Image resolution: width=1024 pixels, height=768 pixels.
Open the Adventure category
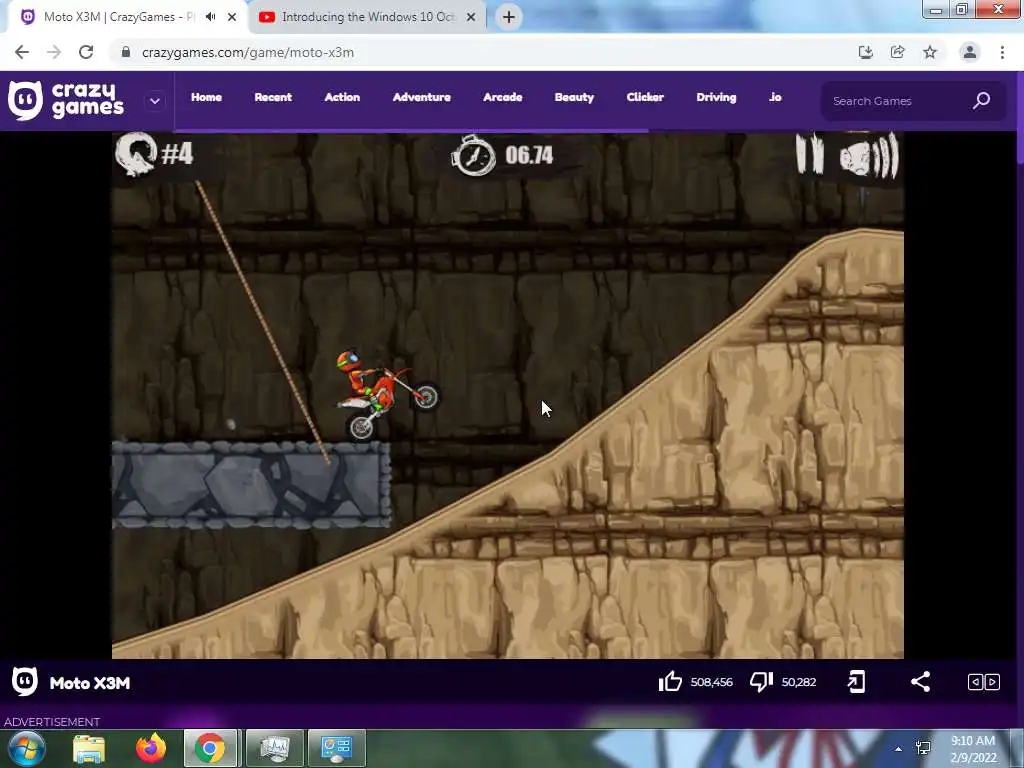click(x=422, y=97)
